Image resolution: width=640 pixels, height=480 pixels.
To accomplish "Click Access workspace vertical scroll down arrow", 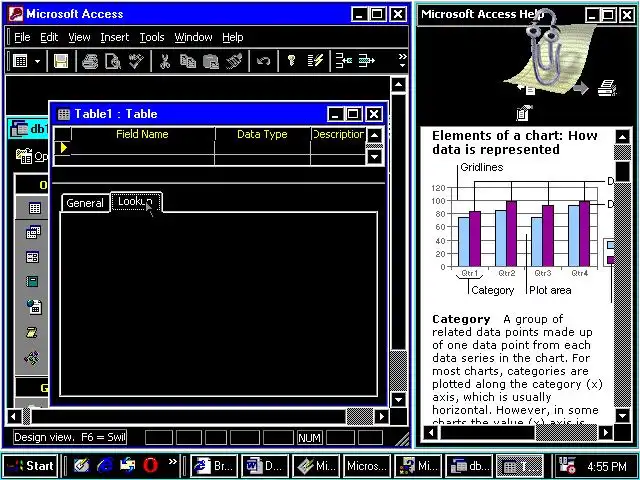I will pyautogui.click(x=398, y=399).
